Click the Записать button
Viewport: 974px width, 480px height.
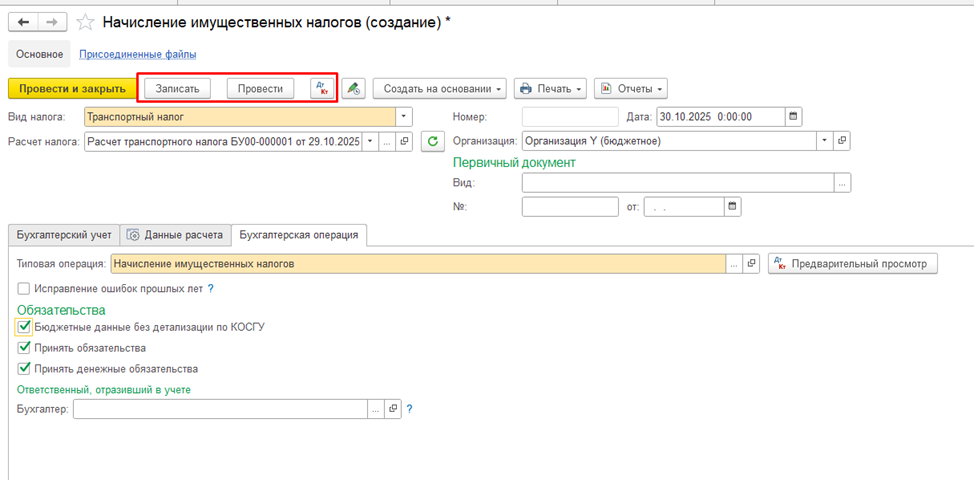point(178,88)
